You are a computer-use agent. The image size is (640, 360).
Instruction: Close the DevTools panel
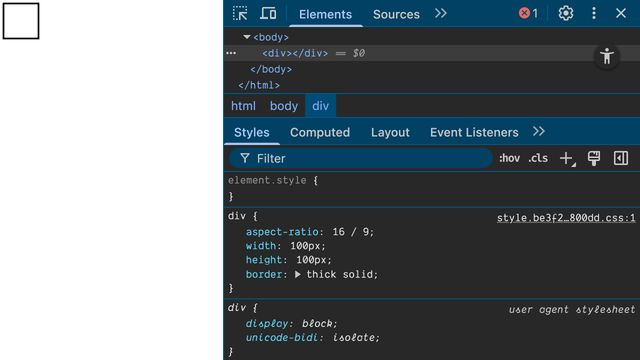pyautogui.click(x=621, y=13)
